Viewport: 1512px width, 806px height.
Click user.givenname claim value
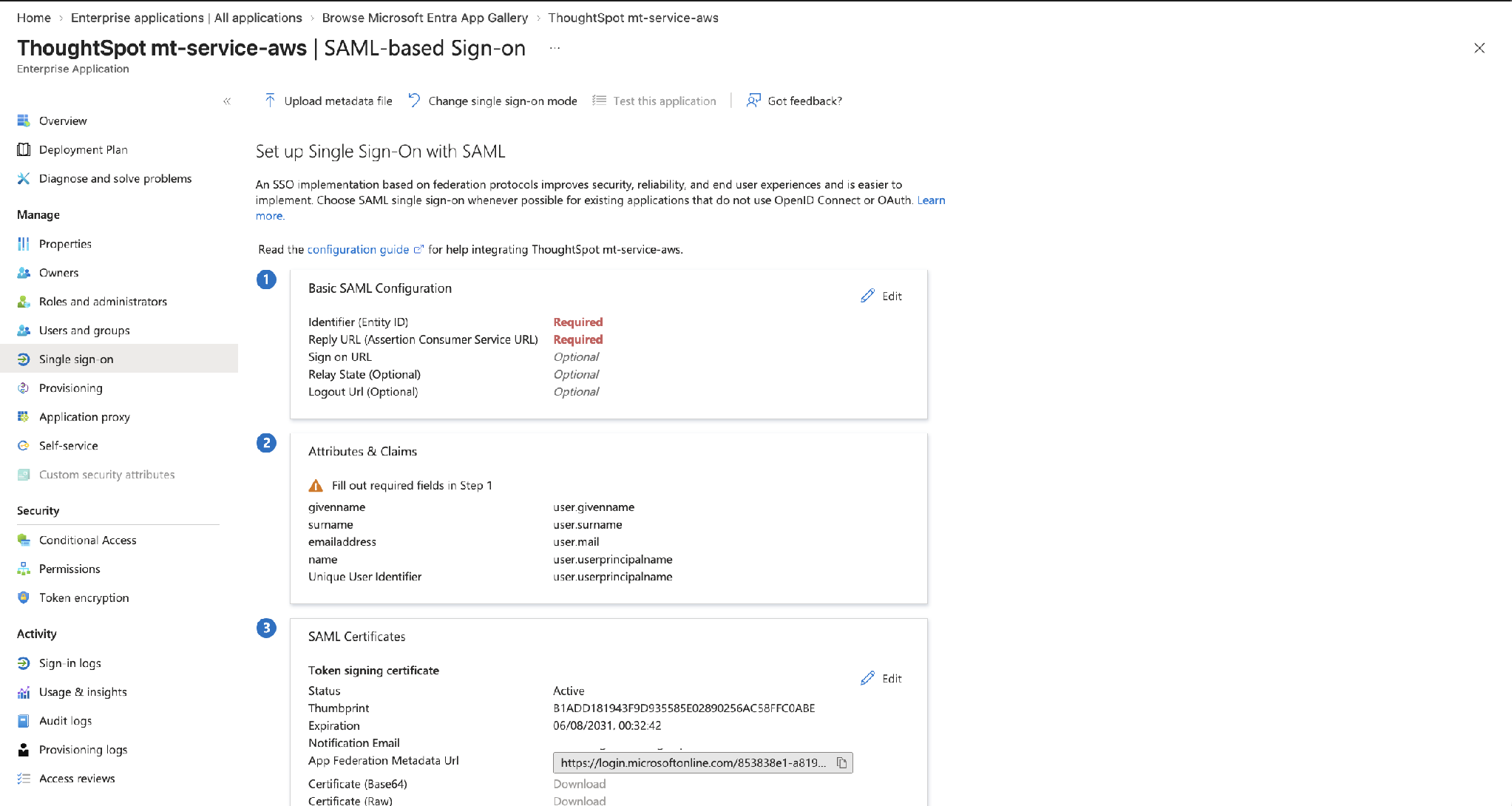[x=594, y=507]
